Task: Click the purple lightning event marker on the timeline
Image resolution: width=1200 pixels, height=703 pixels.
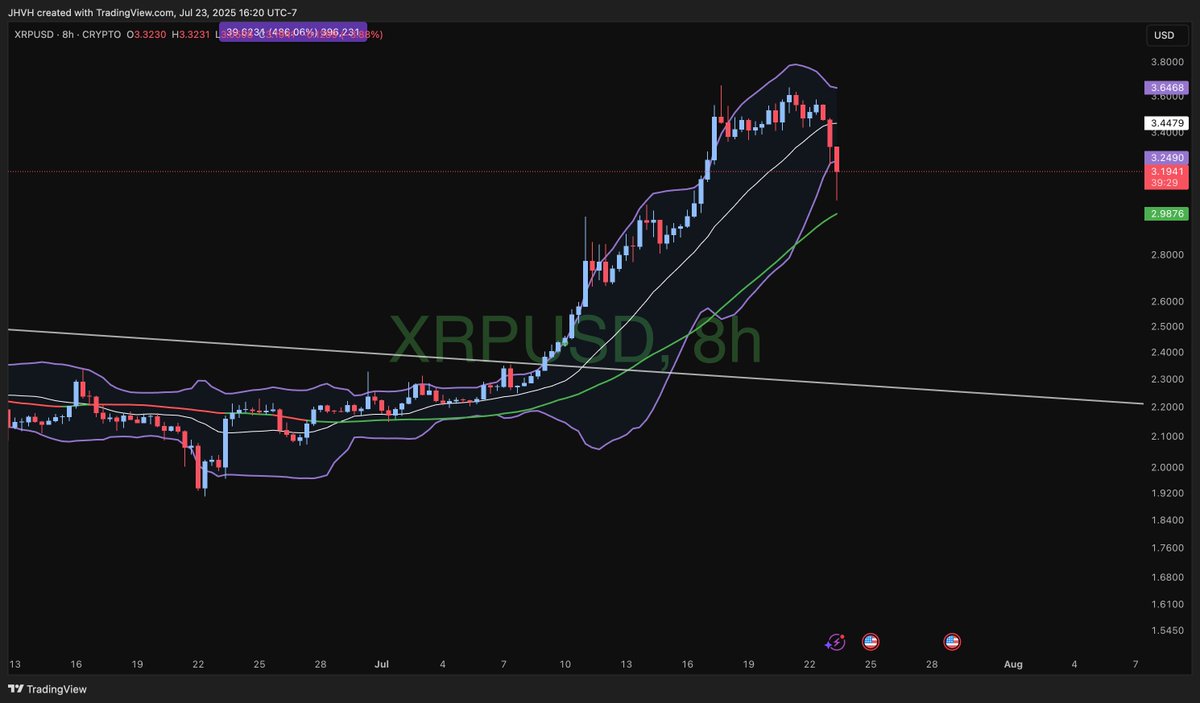Action: point(835,642)
